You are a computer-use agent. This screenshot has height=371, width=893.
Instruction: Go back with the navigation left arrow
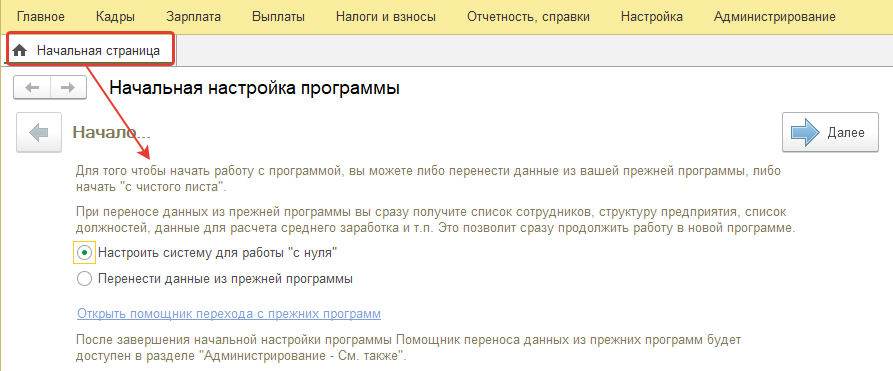(x=32, y=88)
